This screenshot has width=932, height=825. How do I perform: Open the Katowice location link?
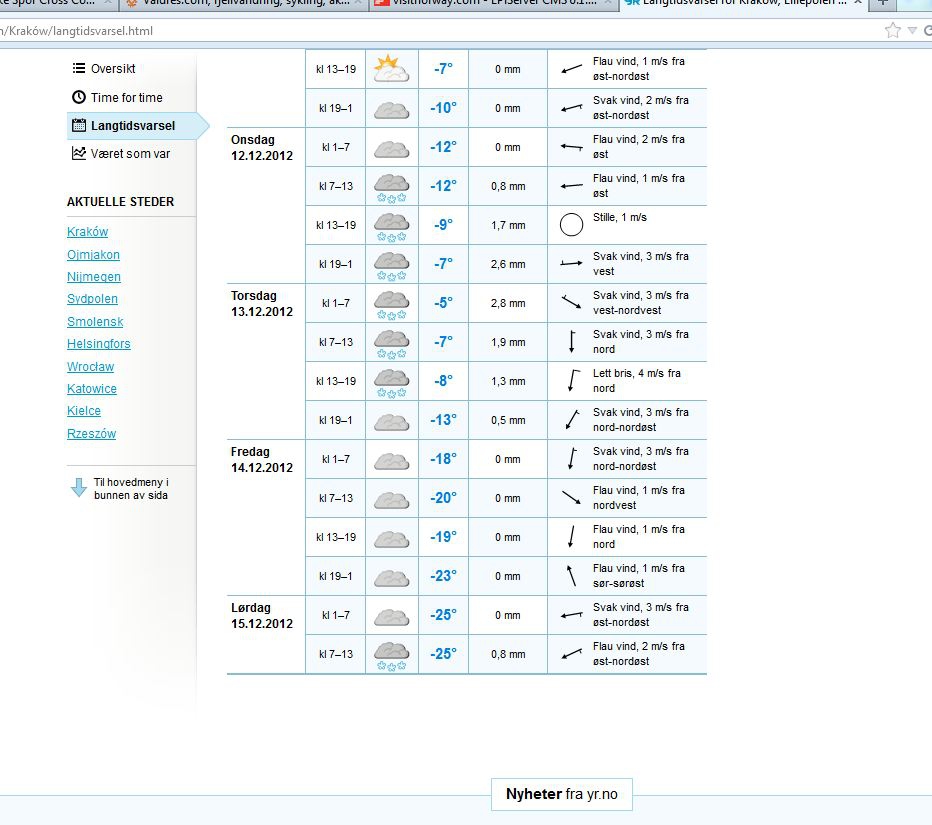[92, 389]
